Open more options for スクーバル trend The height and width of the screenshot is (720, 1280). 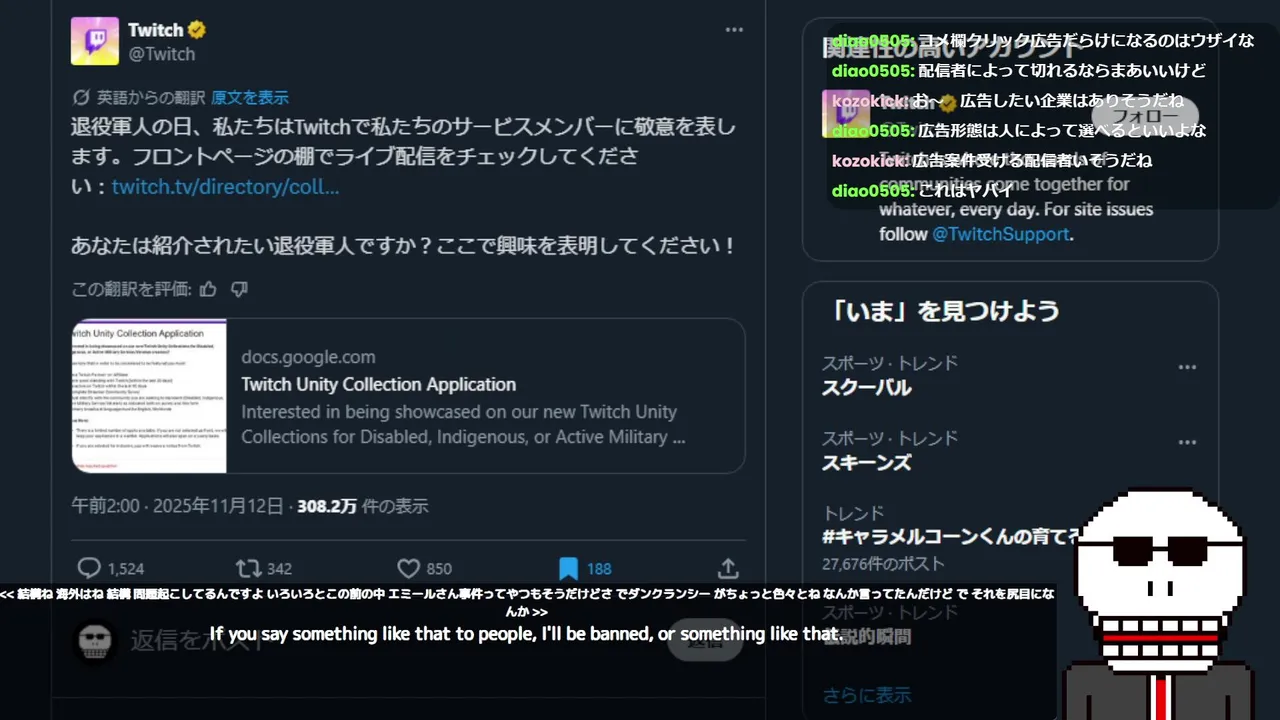[x=1187, y=367]
